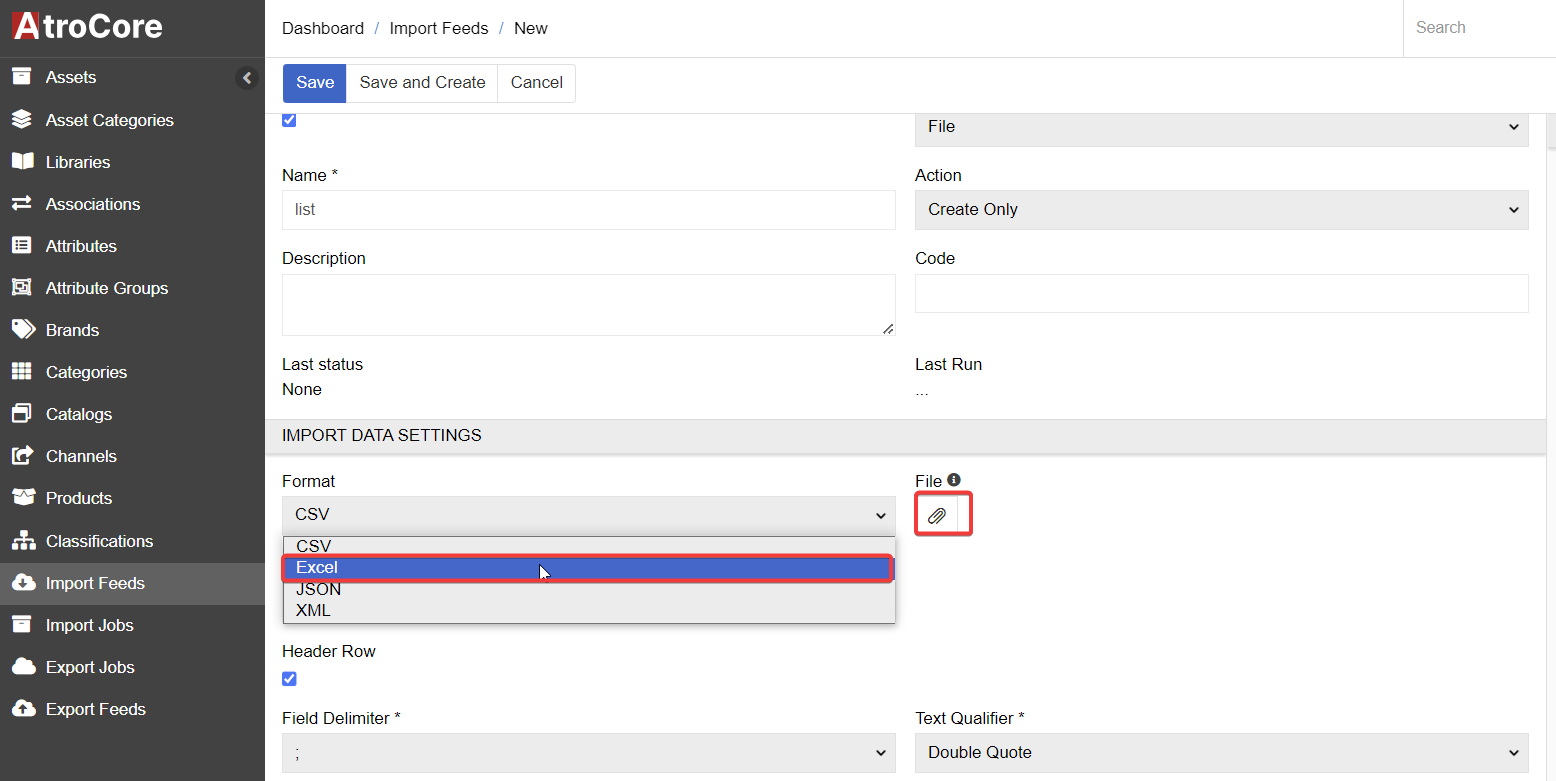Click the Libraries book icon

tap(22, 162)
